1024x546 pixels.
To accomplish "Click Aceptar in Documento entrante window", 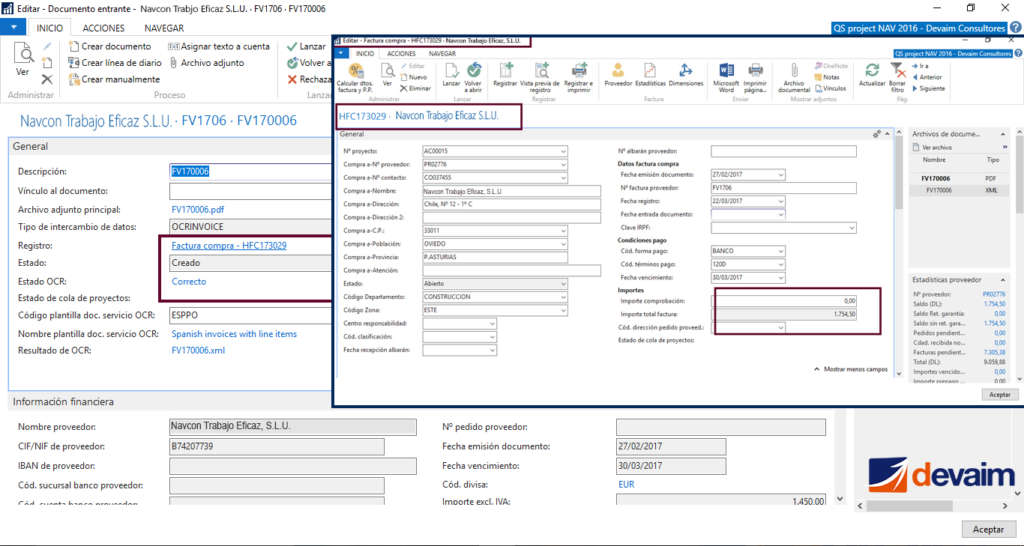I will coord(988,529).
